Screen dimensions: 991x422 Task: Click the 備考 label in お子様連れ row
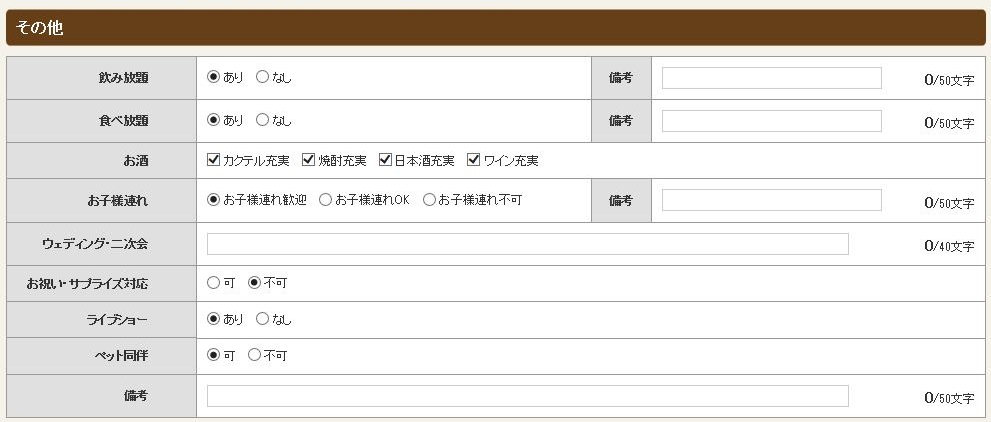(621, 200)
